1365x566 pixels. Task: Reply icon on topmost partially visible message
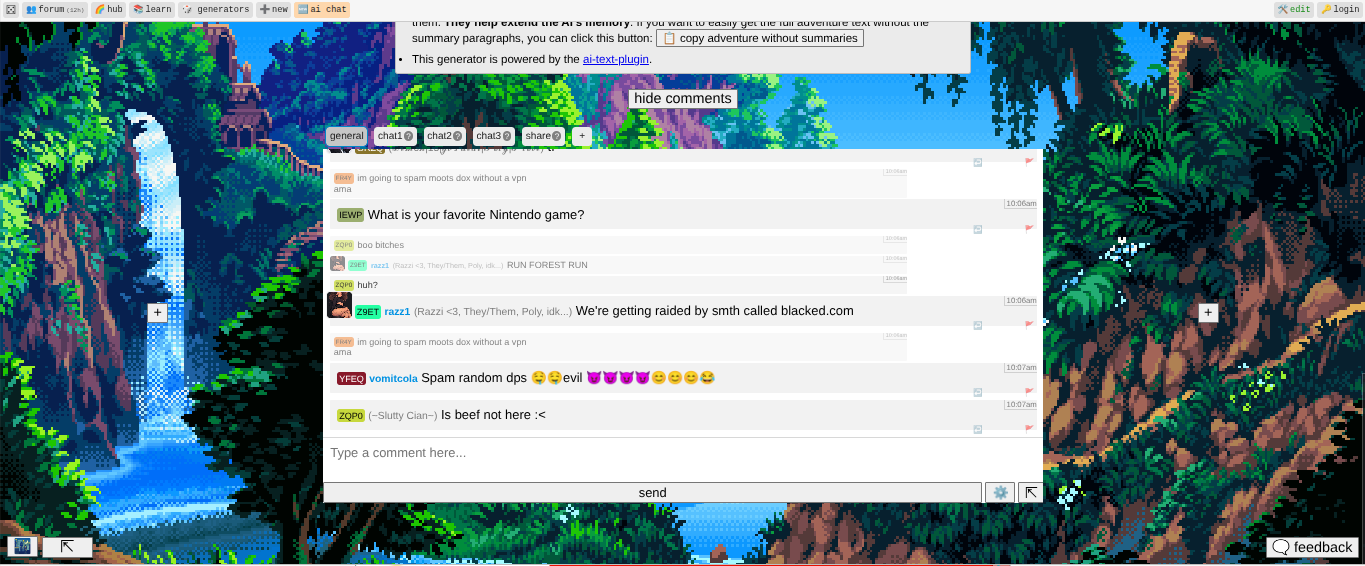978,162
